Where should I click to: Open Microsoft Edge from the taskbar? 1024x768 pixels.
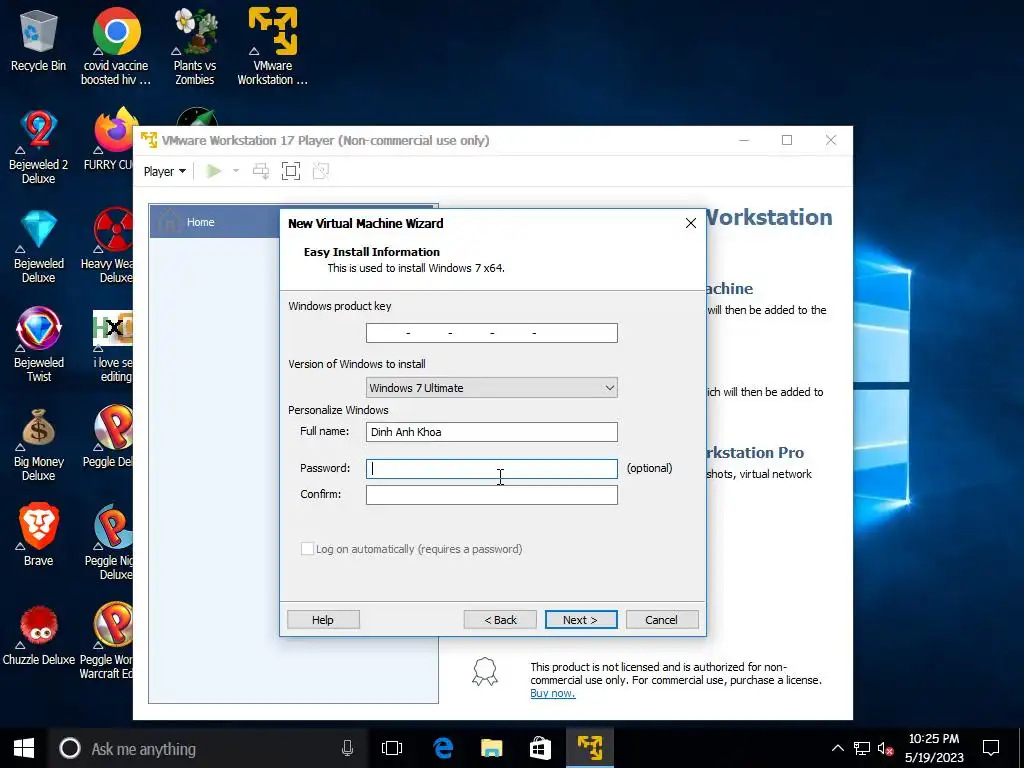coord(443,748)
